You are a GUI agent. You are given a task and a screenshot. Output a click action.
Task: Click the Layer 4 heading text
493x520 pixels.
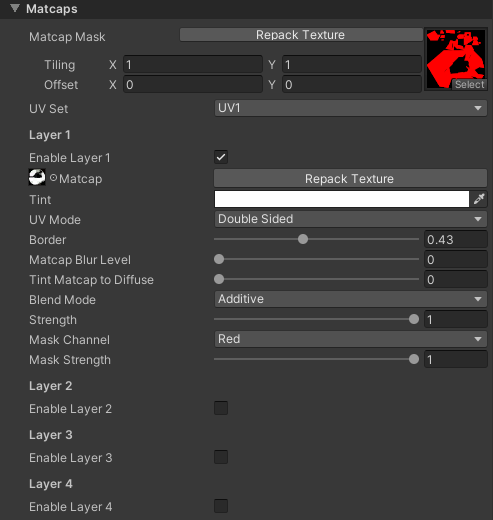point(51,484)
